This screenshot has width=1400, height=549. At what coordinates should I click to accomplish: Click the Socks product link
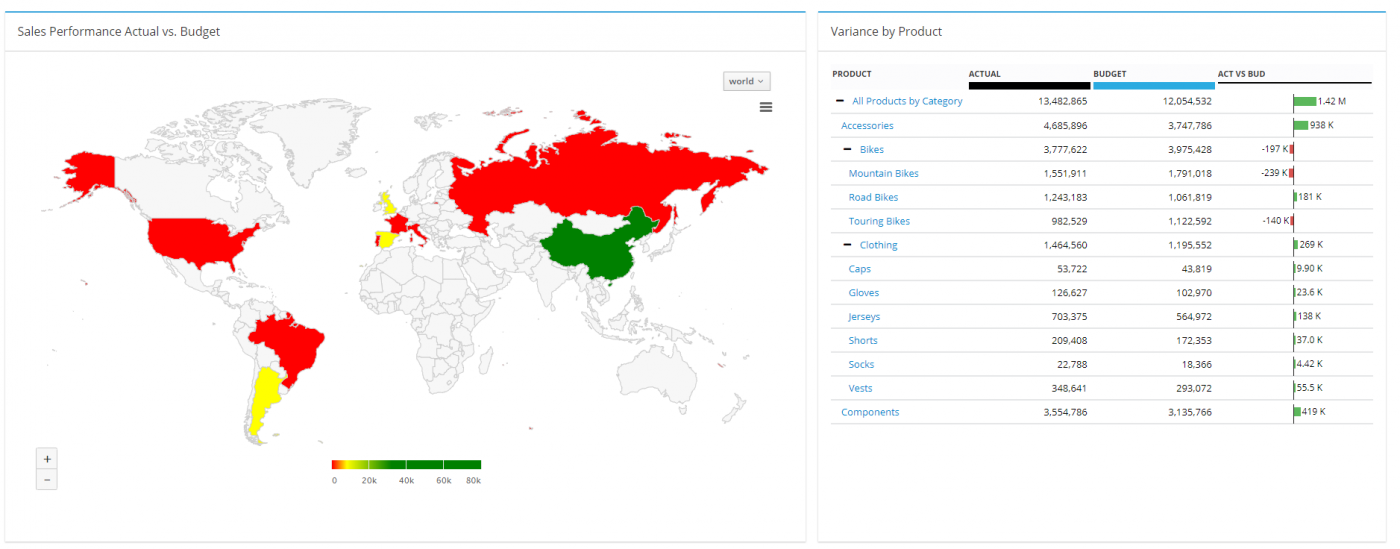(861, 365)
